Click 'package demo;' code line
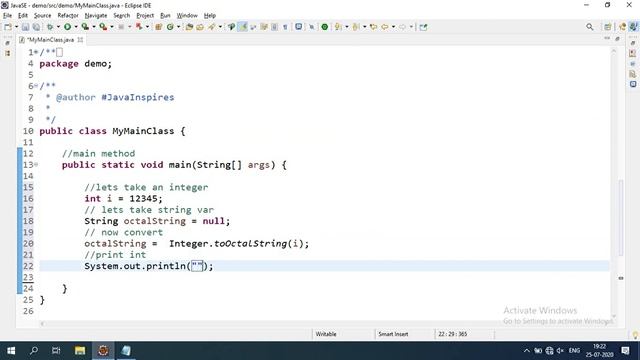The width and height of the screenshot is (640, 360). point(76,64)
